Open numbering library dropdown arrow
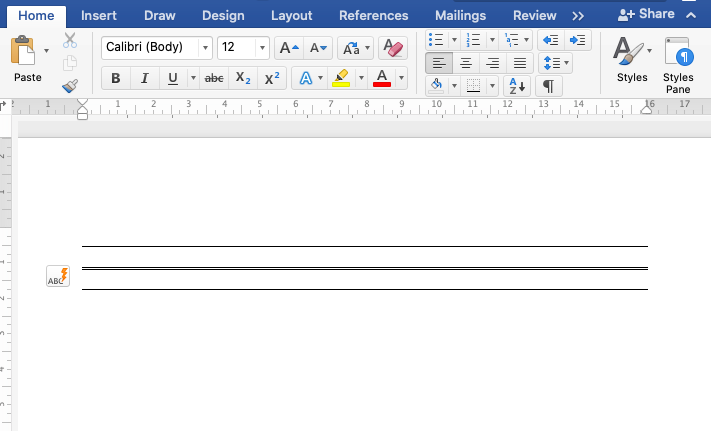This screenshot has width=711, height=431. point(492,40)
